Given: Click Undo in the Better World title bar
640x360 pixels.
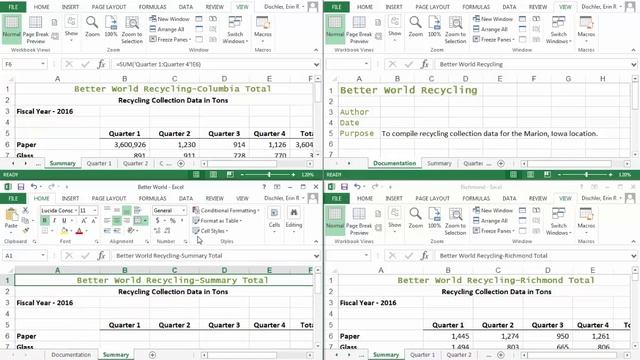Looking at the screenshot, I should click(33, 187).
